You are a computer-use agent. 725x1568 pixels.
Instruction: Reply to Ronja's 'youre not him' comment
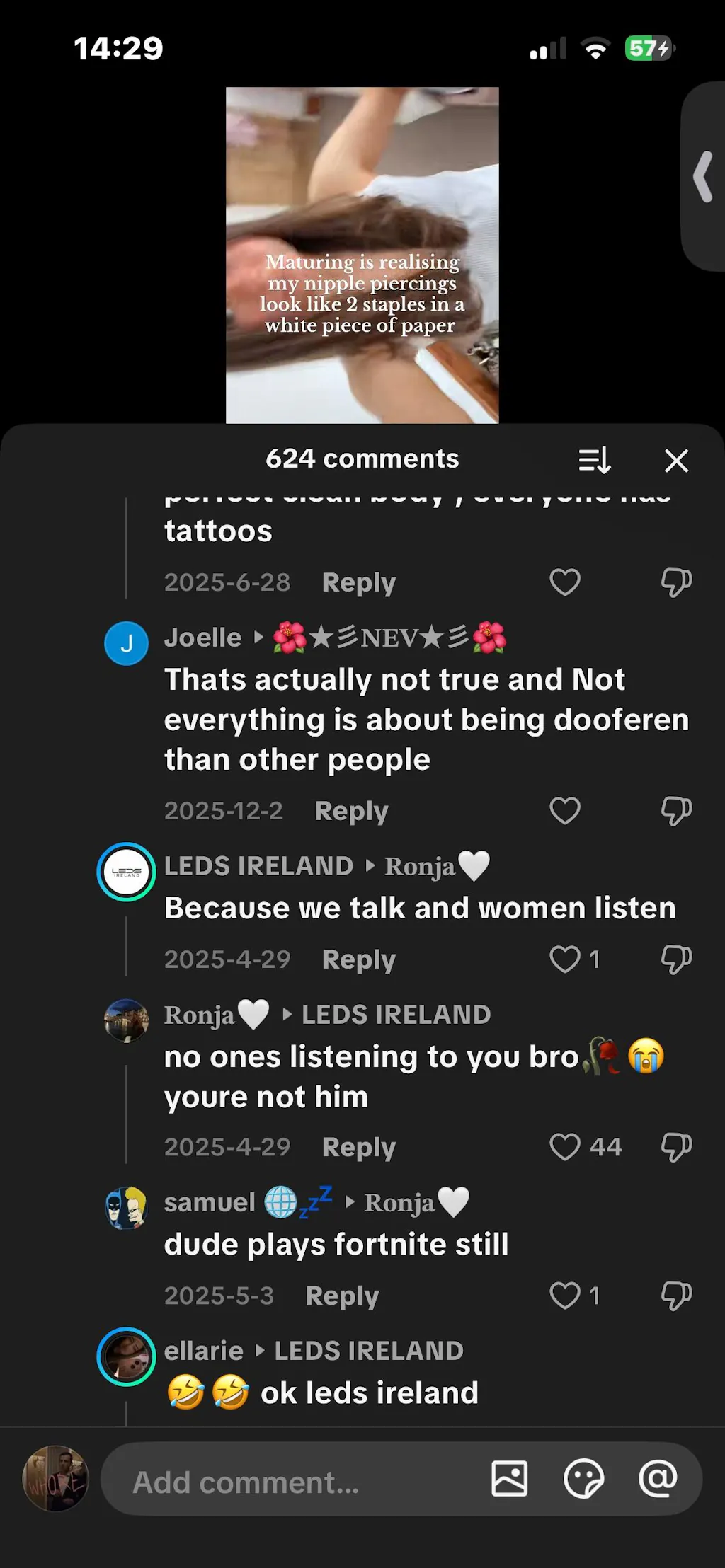point(358,1147)
